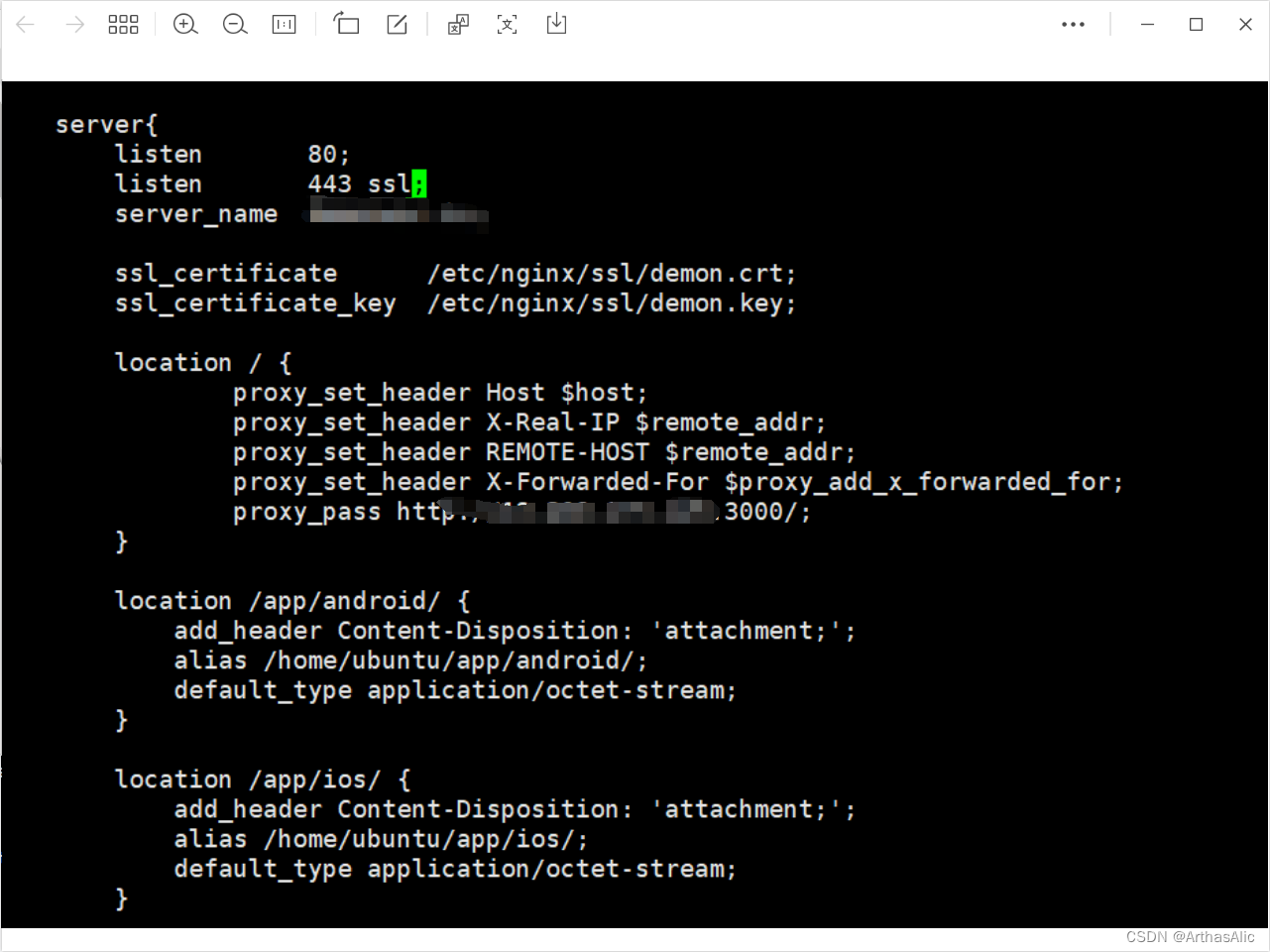Extract text from the image
1270x952 pixels.
(x=507, y=24)
